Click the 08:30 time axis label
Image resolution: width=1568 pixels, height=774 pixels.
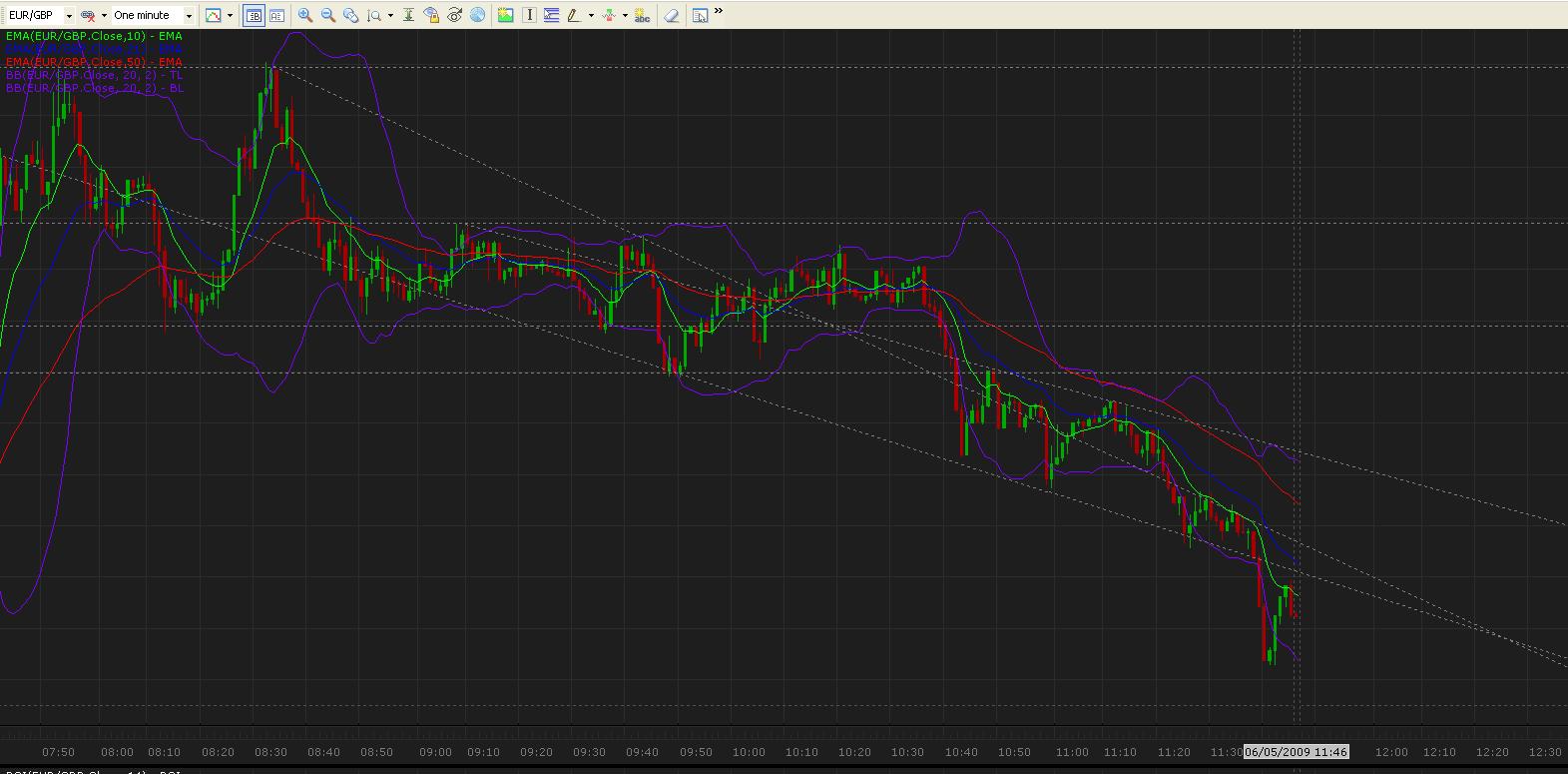coord(270,752)
